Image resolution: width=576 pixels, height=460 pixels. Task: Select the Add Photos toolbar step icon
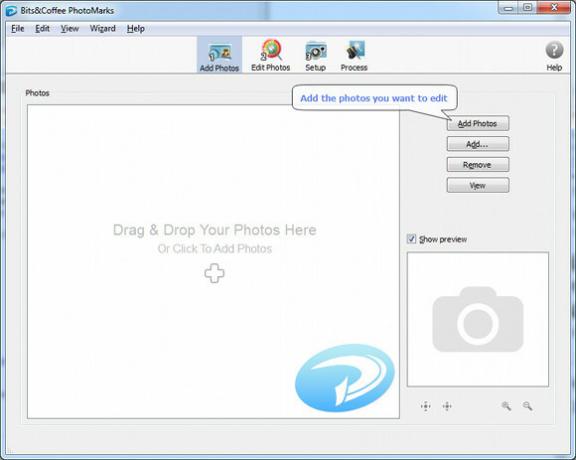219,55
